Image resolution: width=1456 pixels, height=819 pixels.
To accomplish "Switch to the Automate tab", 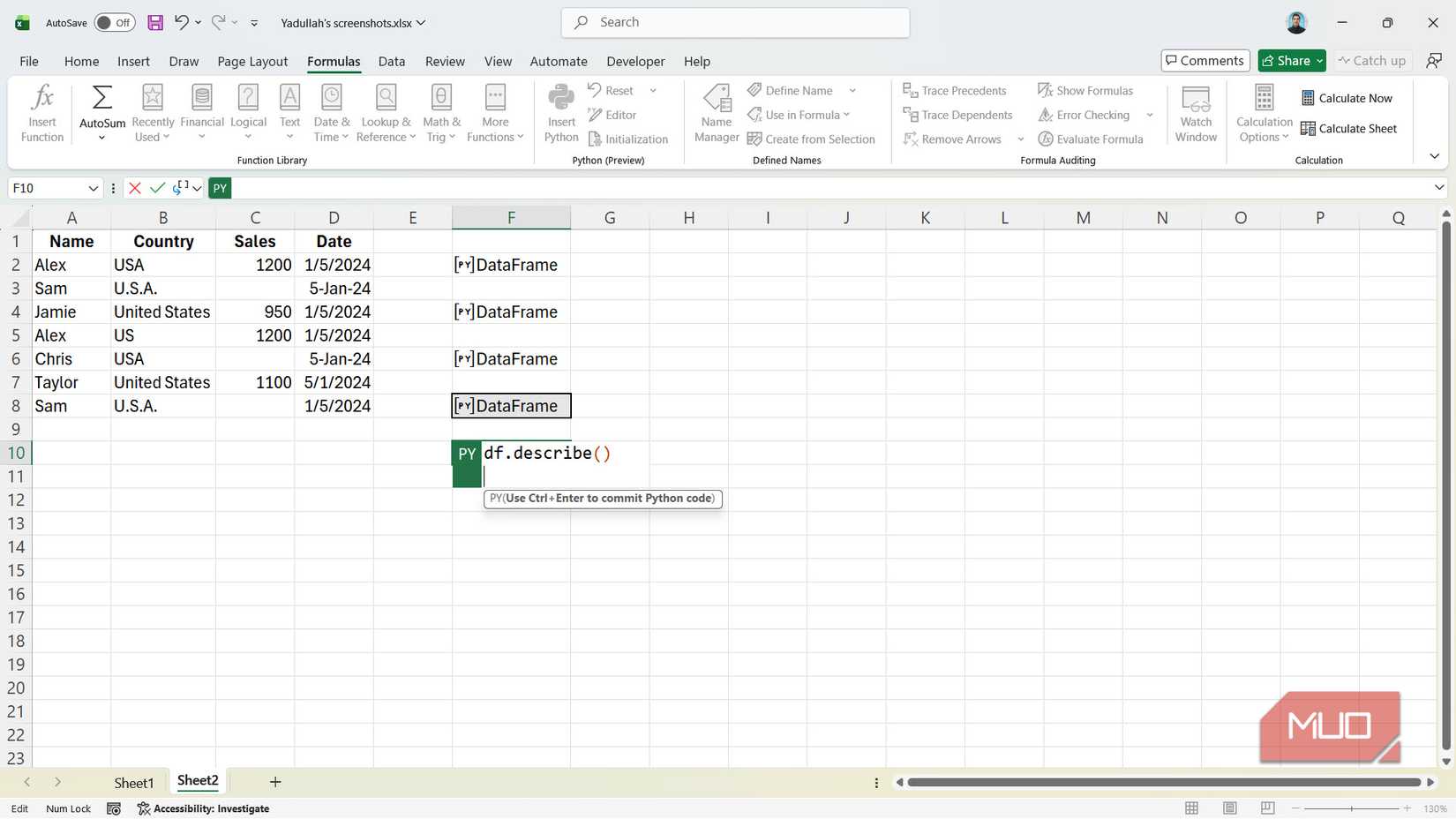I will [559, 61].
